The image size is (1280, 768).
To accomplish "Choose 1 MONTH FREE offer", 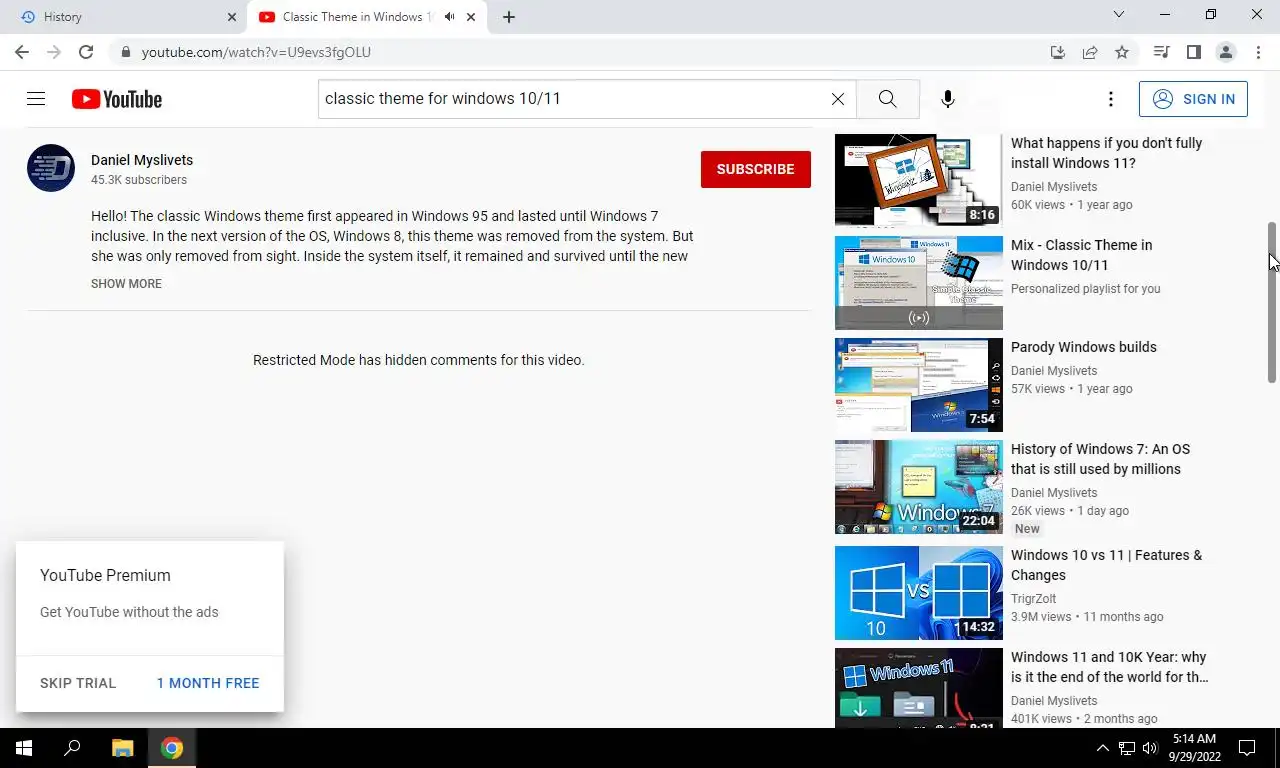I will pos(208,683).
